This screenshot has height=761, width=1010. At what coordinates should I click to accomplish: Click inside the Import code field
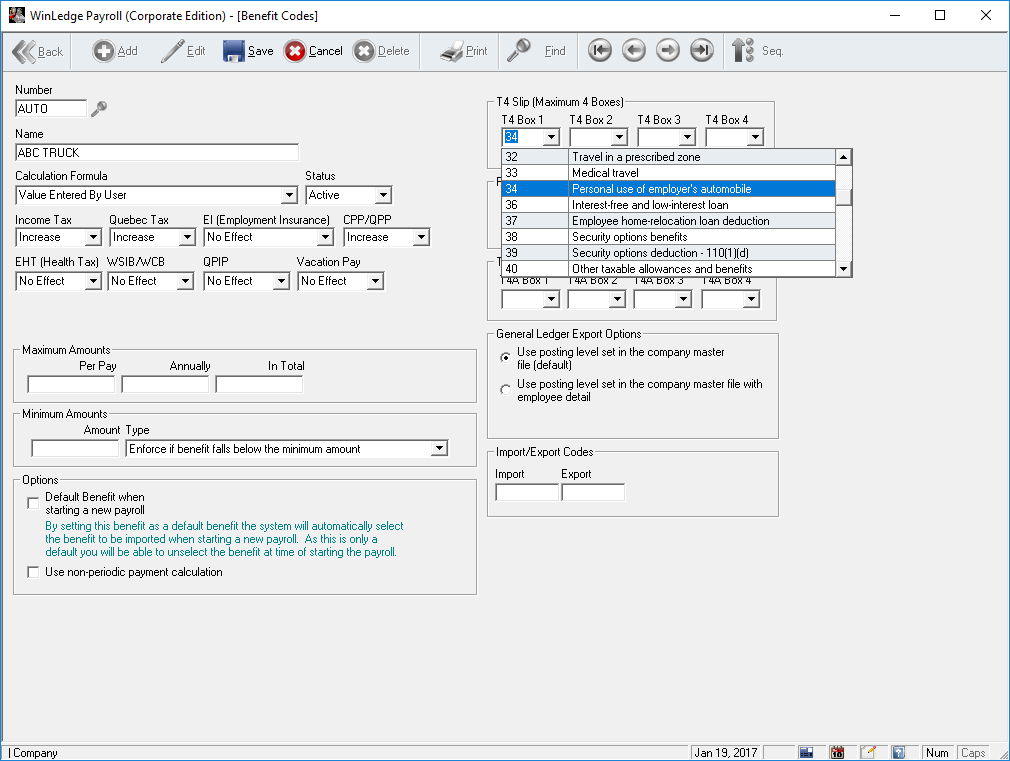pyautogui.click(x=527, y=491)
